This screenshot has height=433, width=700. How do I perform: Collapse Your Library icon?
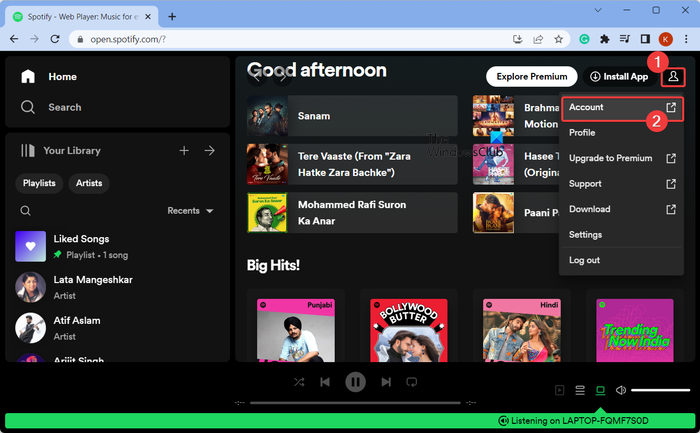(27, 150)
